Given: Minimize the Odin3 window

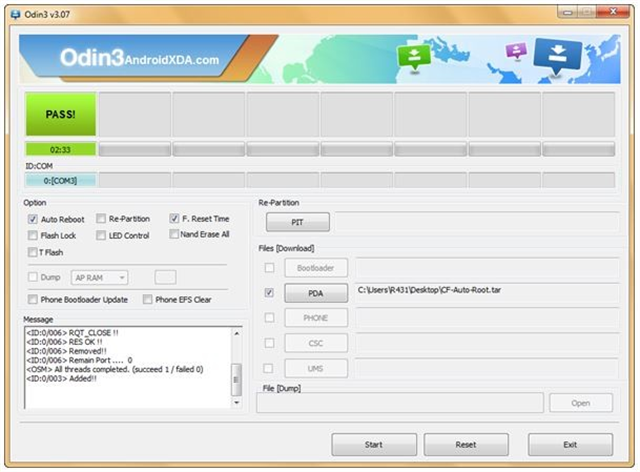Looking at the screenshot, I should [x=567, y=12].
